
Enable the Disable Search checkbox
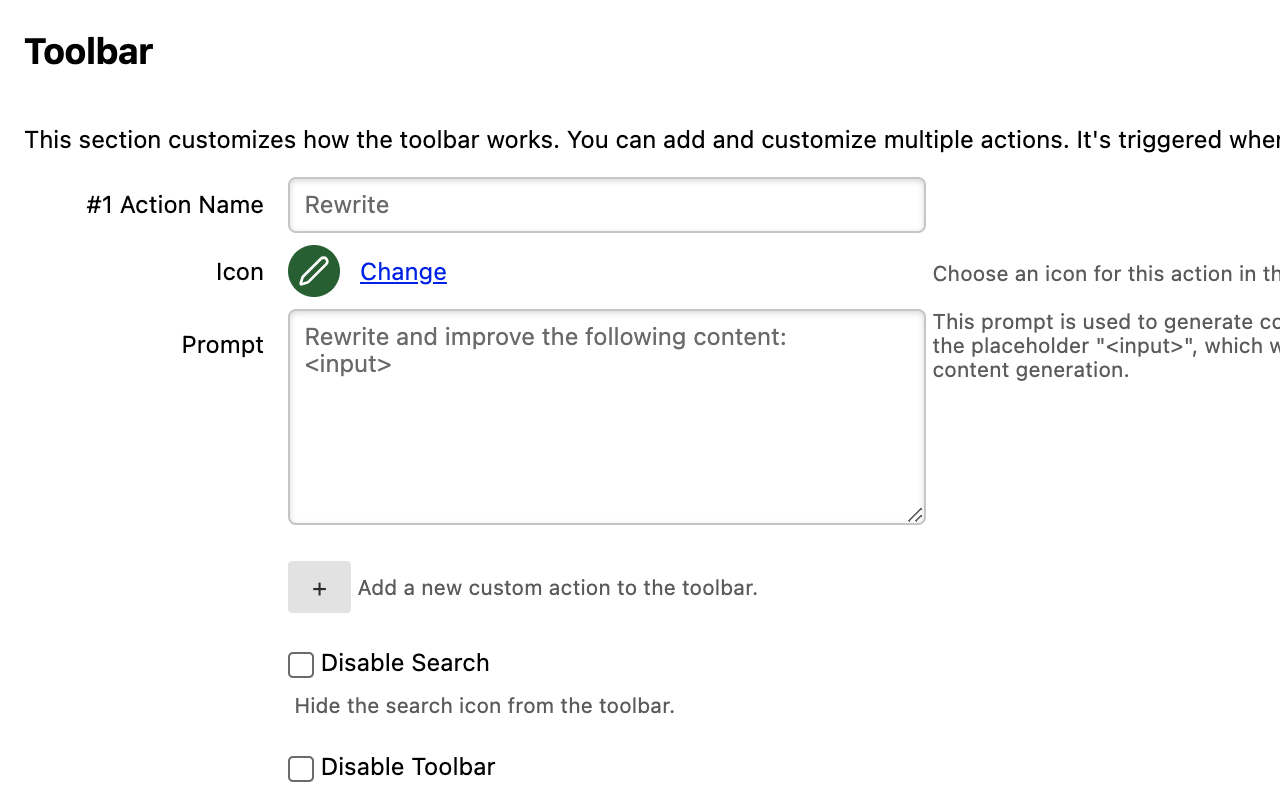click(301, 665)
